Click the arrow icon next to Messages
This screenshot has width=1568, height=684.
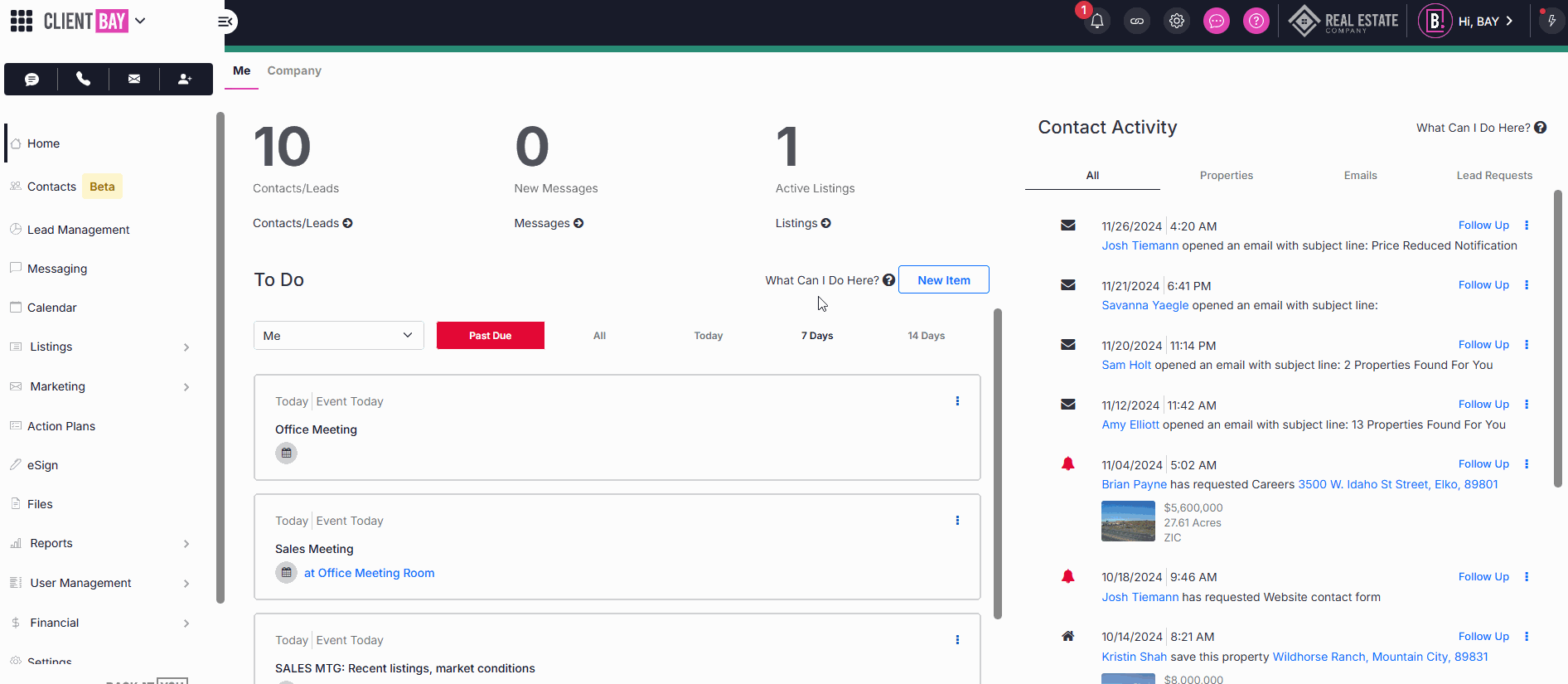(578, 223)
